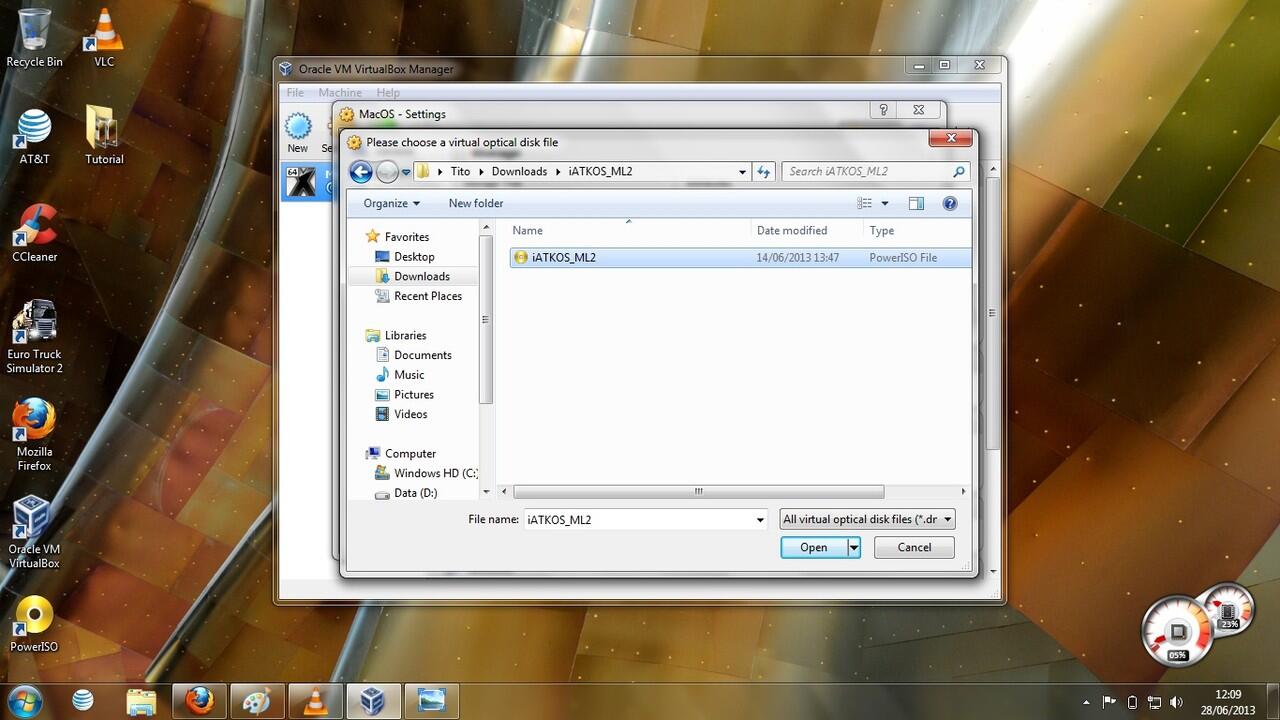Open recent locations dropdown beside navigation arrows
Screen dimensions: 1280x720
coord(406,172)
